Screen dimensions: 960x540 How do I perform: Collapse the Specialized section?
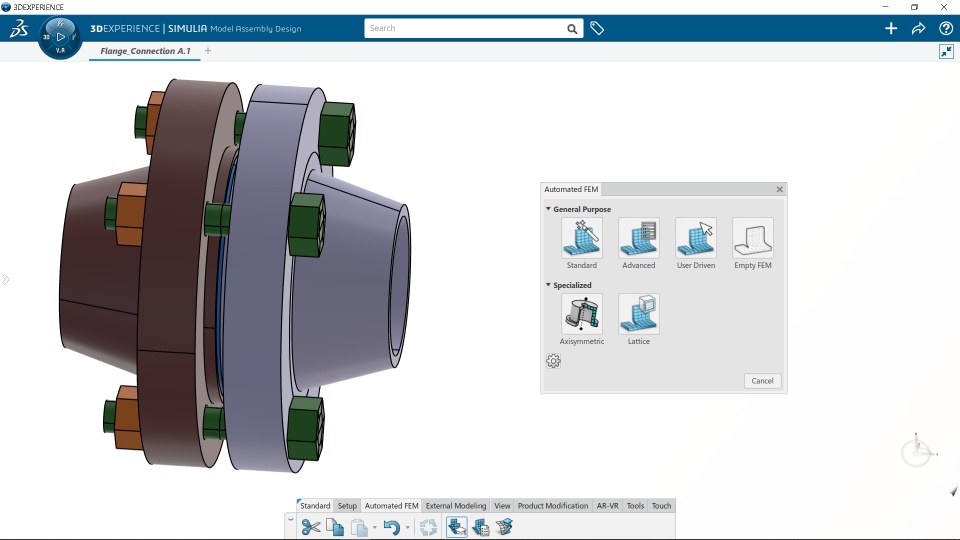coord(548,285)
